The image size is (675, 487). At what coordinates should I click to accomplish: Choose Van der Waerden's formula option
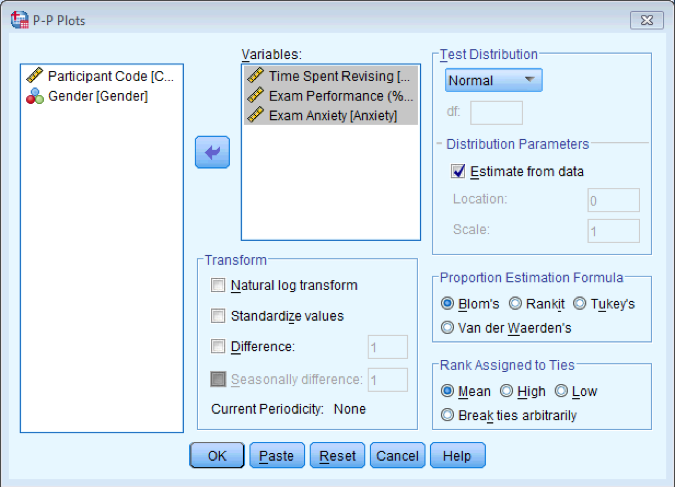pos(448,327)
